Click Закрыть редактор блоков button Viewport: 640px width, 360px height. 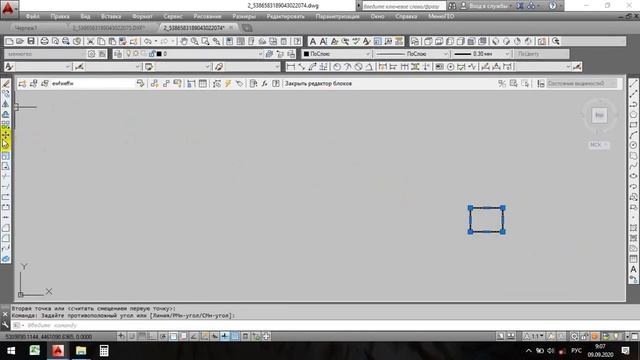[x=318, y=83]
